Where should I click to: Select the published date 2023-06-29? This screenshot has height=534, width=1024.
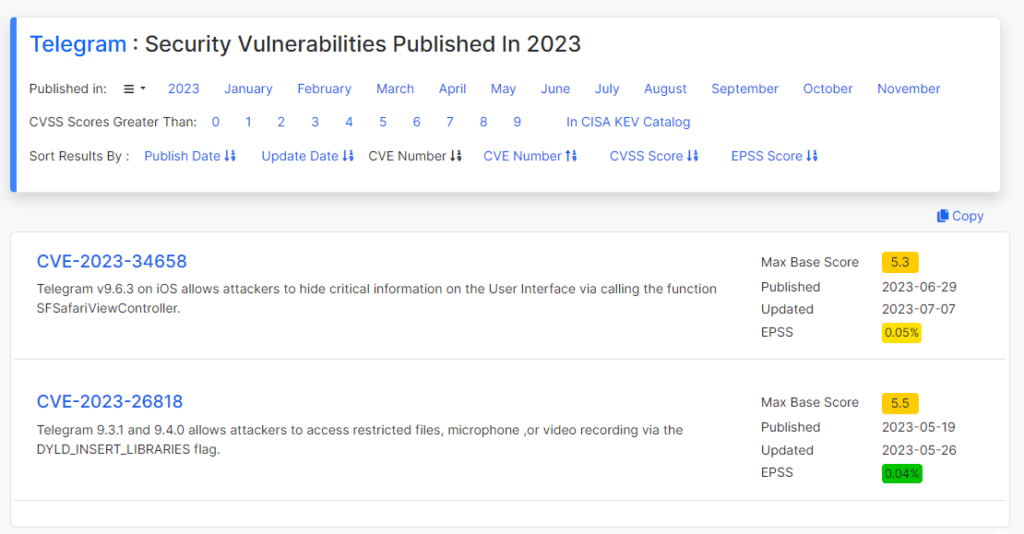pos(919,287)
